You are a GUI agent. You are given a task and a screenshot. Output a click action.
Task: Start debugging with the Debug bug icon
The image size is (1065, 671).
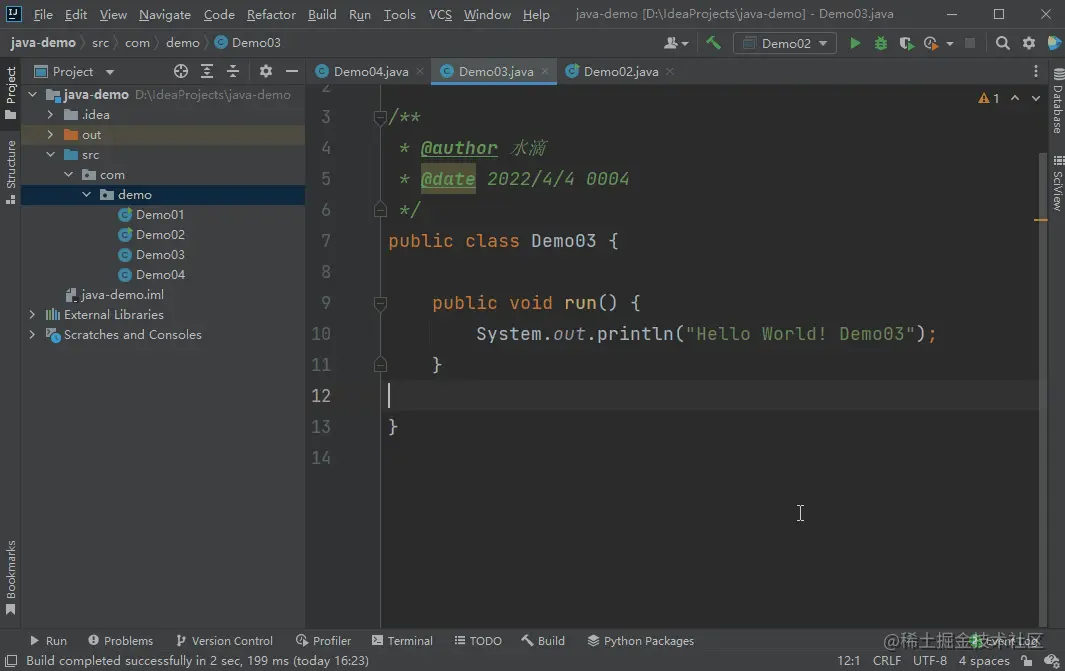coord(881,43)
